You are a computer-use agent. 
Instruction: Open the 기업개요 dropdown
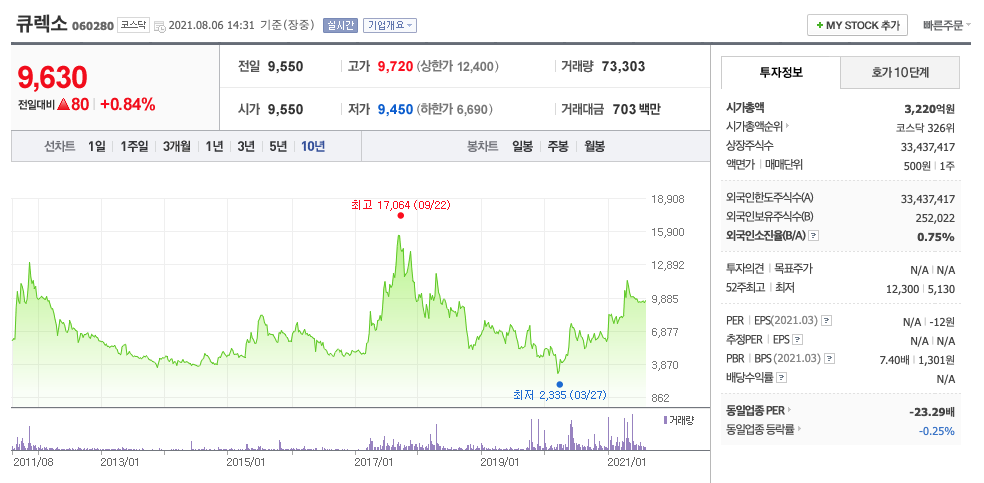pyautogui.click(x=390, y=26)
